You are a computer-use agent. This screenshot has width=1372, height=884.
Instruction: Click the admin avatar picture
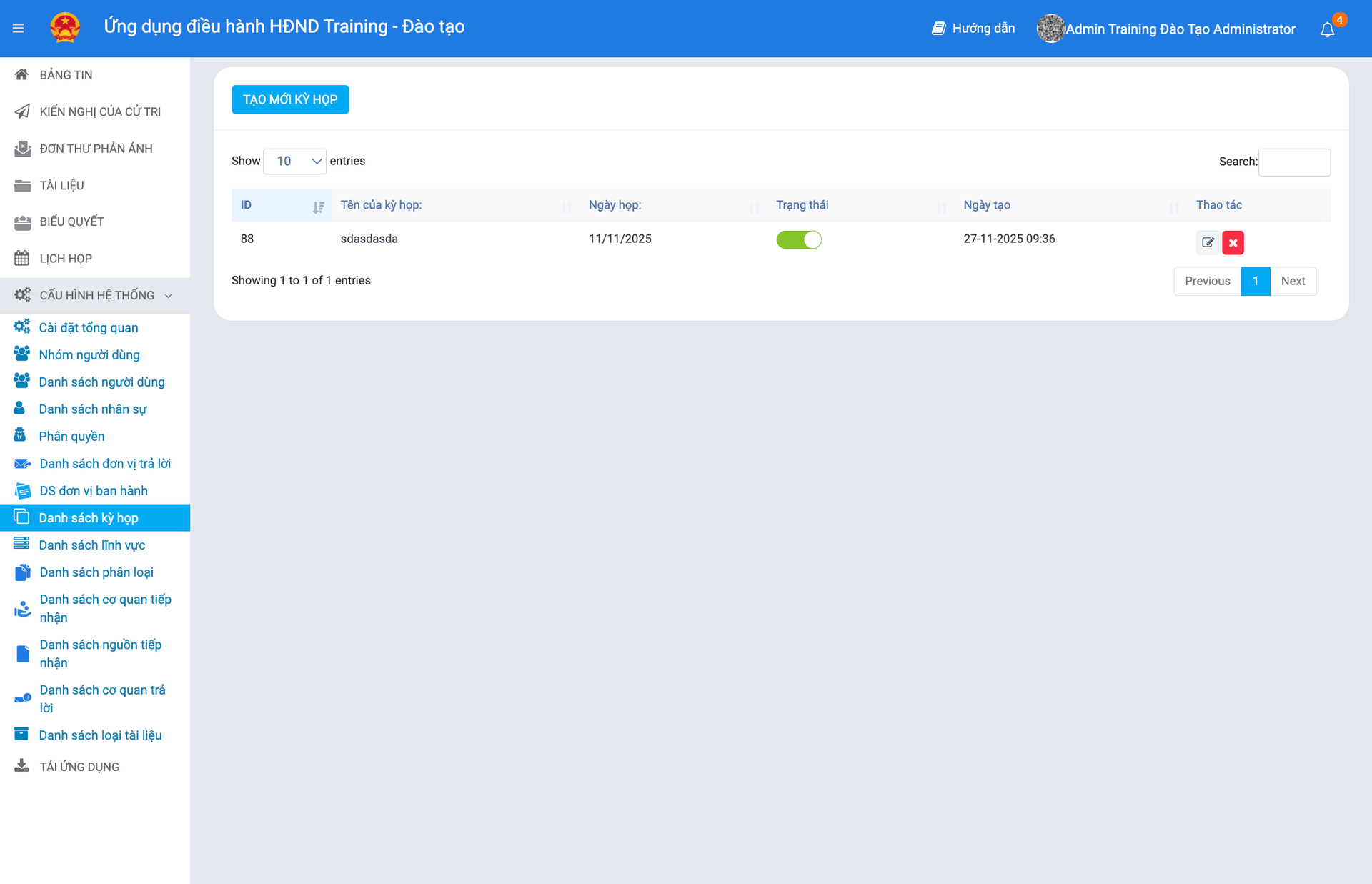[1050, 29]
